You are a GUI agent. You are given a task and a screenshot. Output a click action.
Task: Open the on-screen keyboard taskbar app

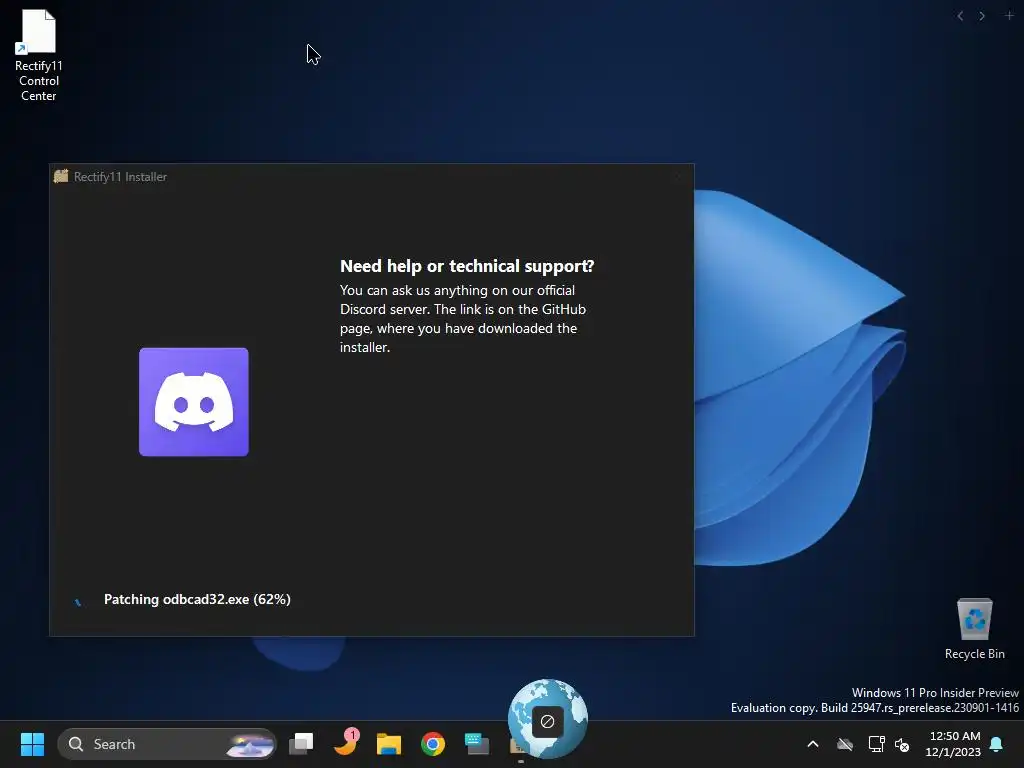pos(477,744)
